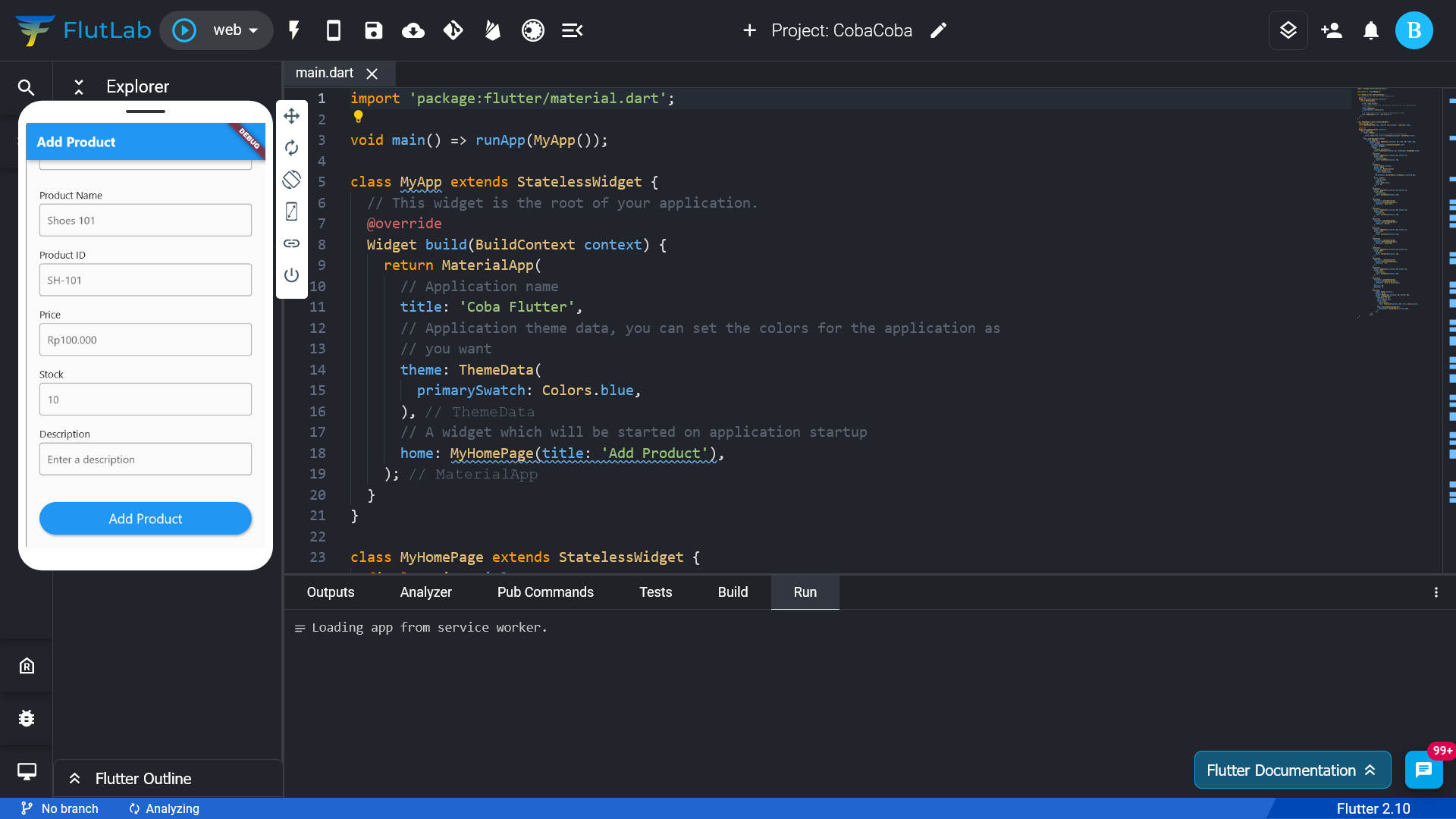Edit project name with pencil icon
The image size is (1456, 819).
pos(939,30)
